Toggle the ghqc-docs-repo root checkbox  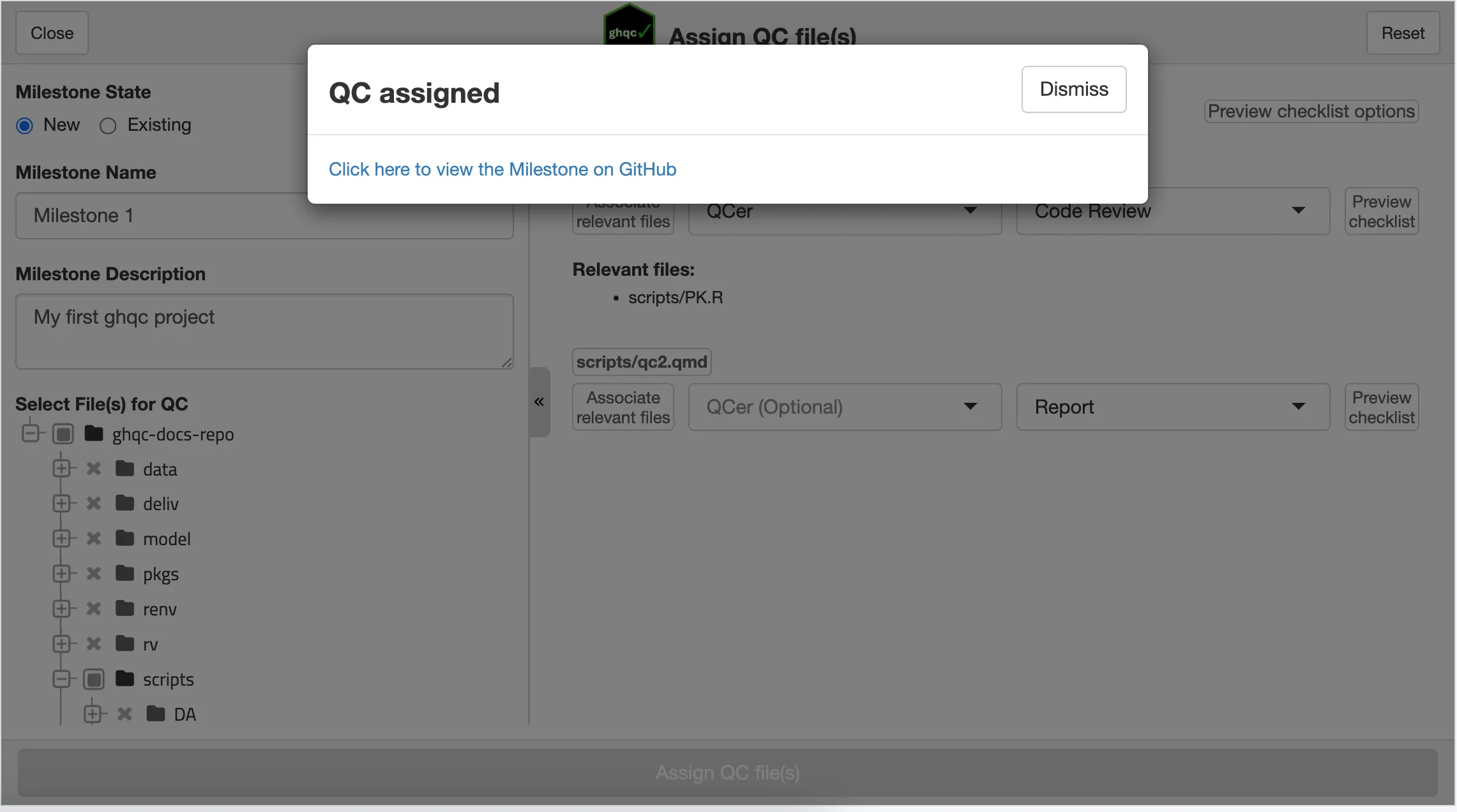(x=63, y=434)
